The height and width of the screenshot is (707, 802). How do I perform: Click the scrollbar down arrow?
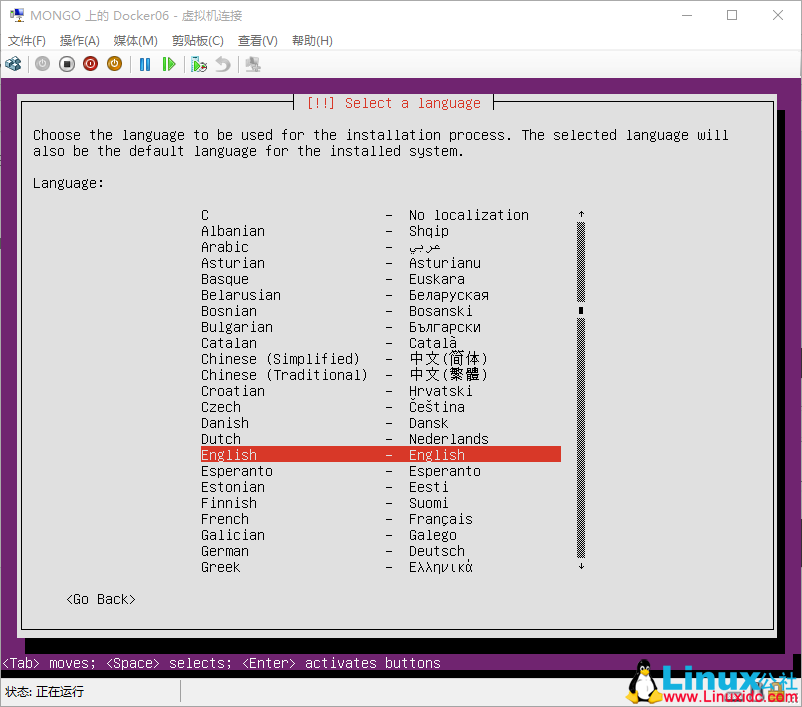581,566
